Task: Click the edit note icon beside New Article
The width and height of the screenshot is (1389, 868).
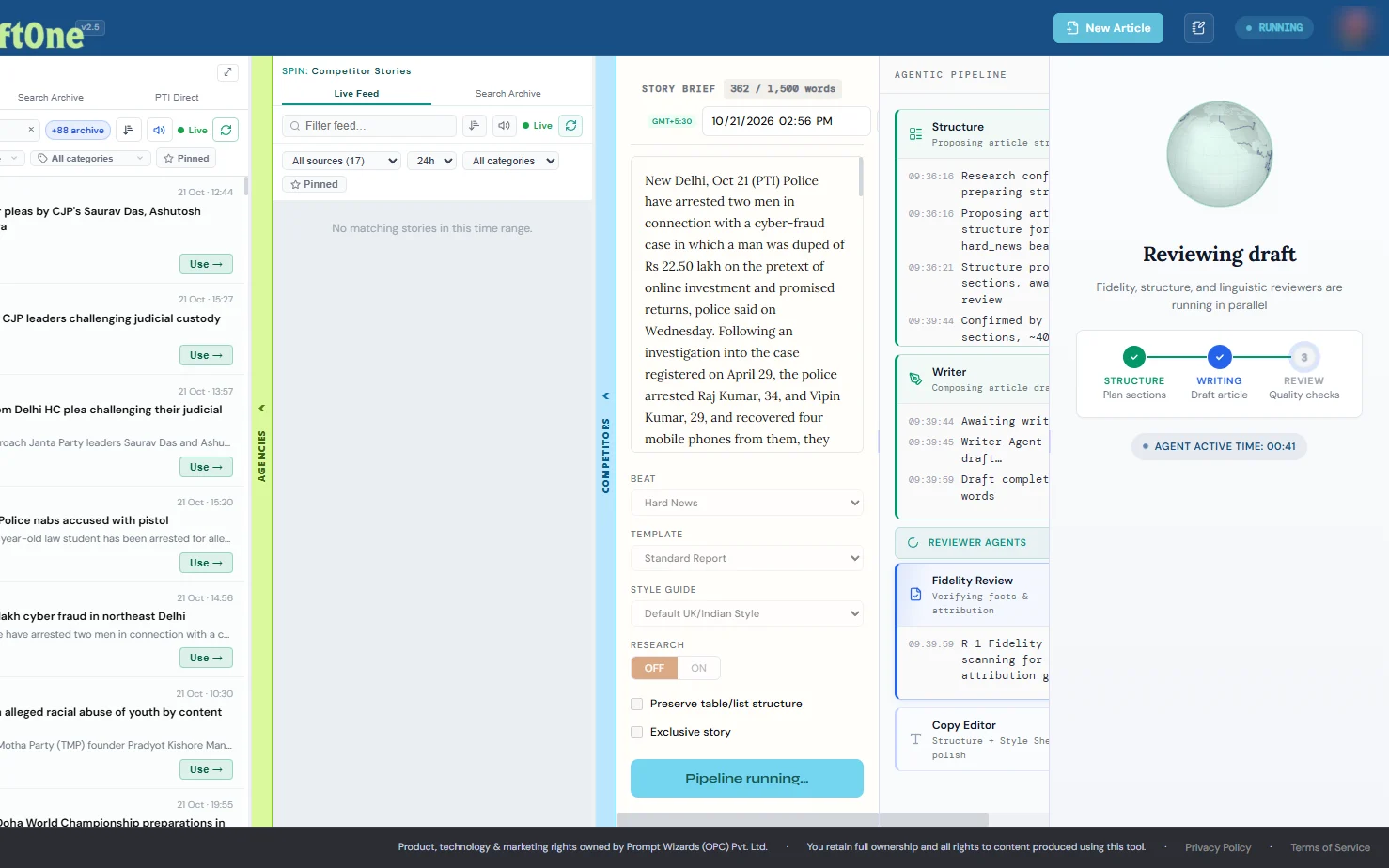Action: tap(1198, 28)
